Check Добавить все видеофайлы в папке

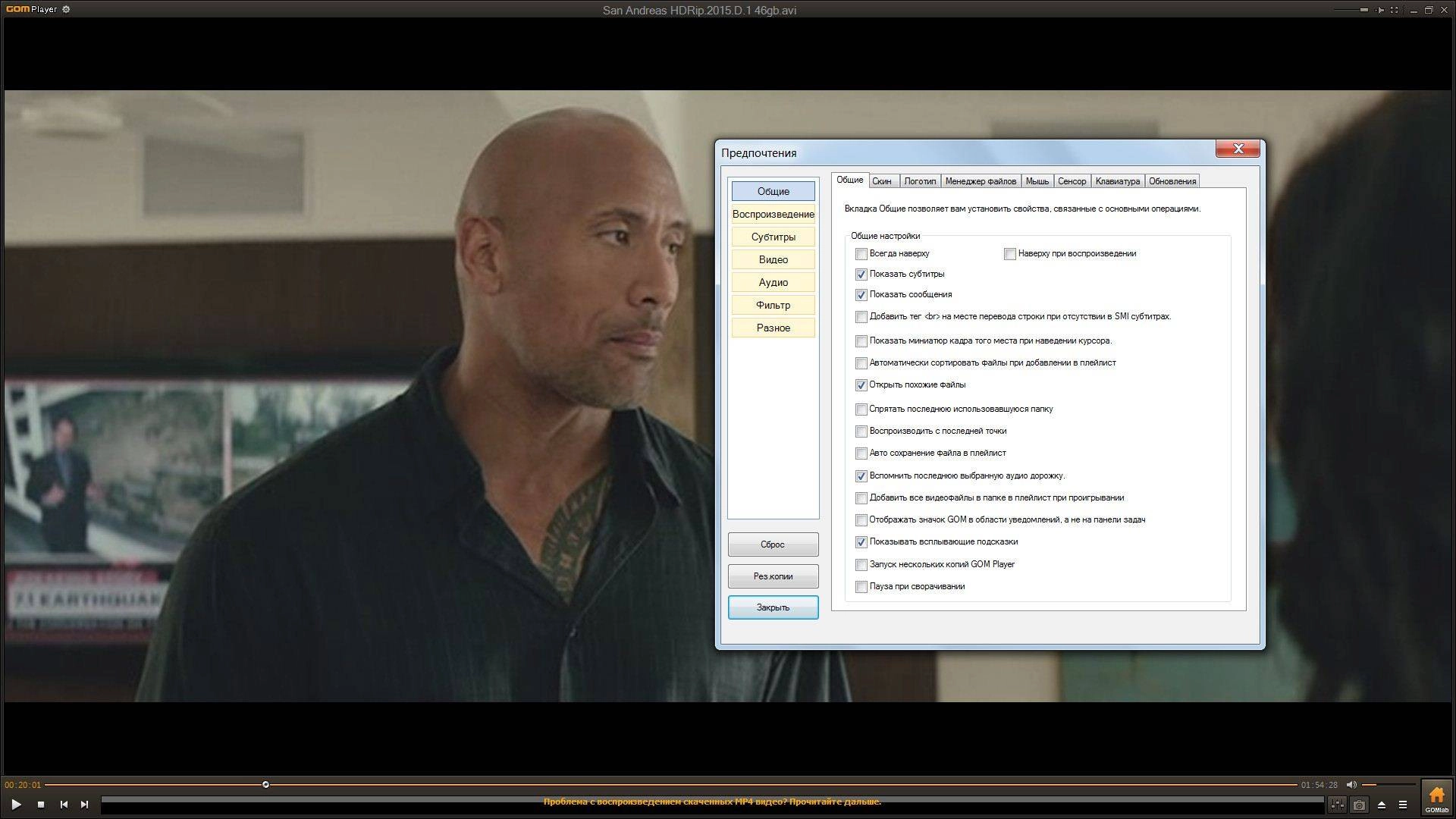(861, 498)
